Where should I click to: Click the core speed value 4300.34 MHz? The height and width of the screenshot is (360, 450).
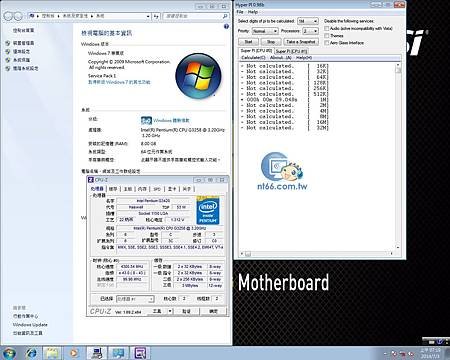[132, 267]
